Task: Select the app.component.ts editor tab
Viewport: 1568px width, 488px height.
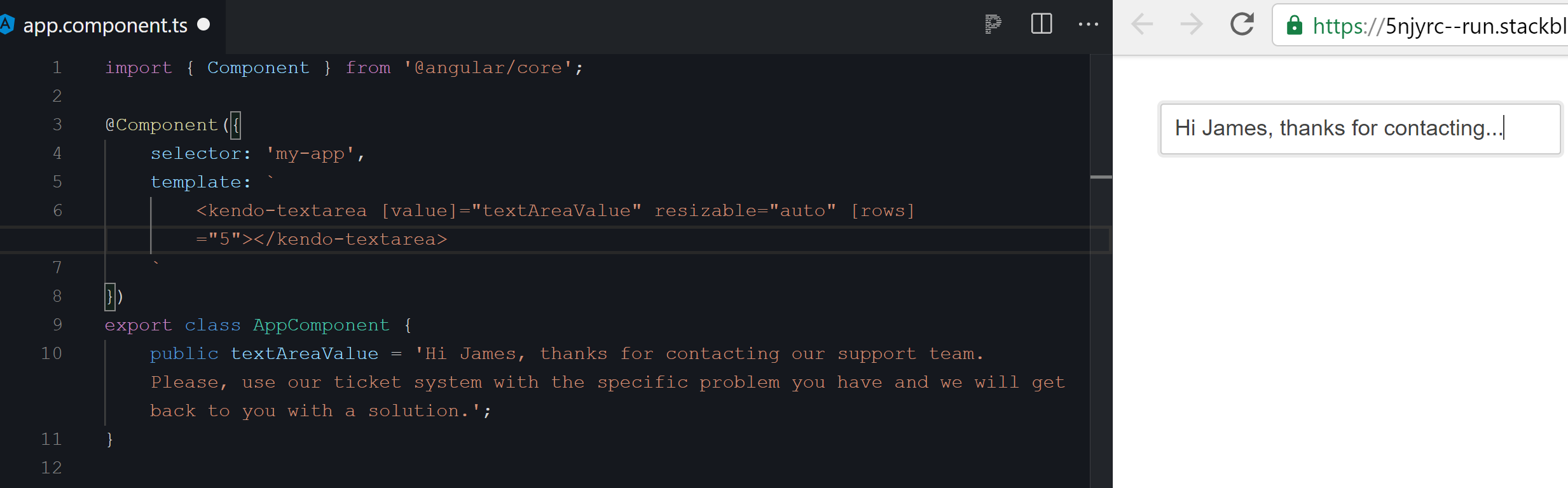Action: tap(106, 25)
